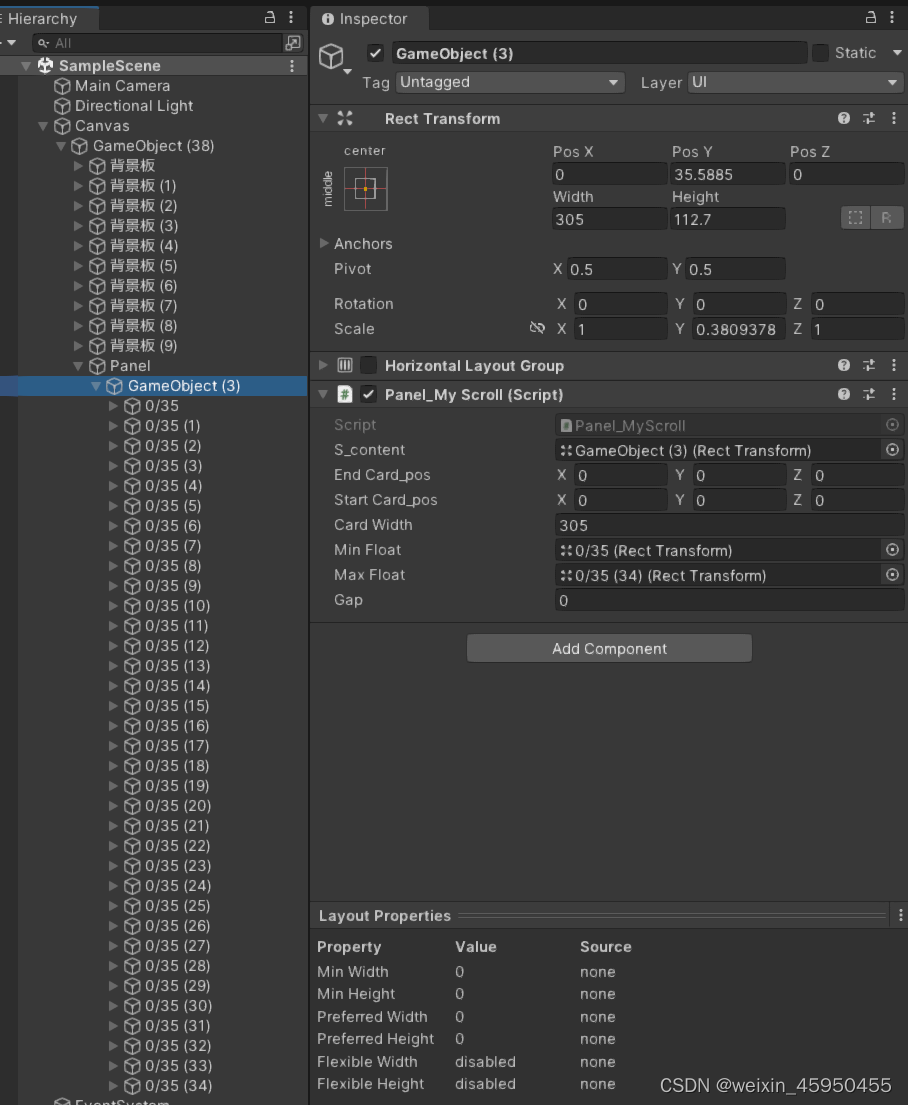Open the Layer dropdown set to UI
This screenshot has height=1105, width=908.
tap(794, 83)
